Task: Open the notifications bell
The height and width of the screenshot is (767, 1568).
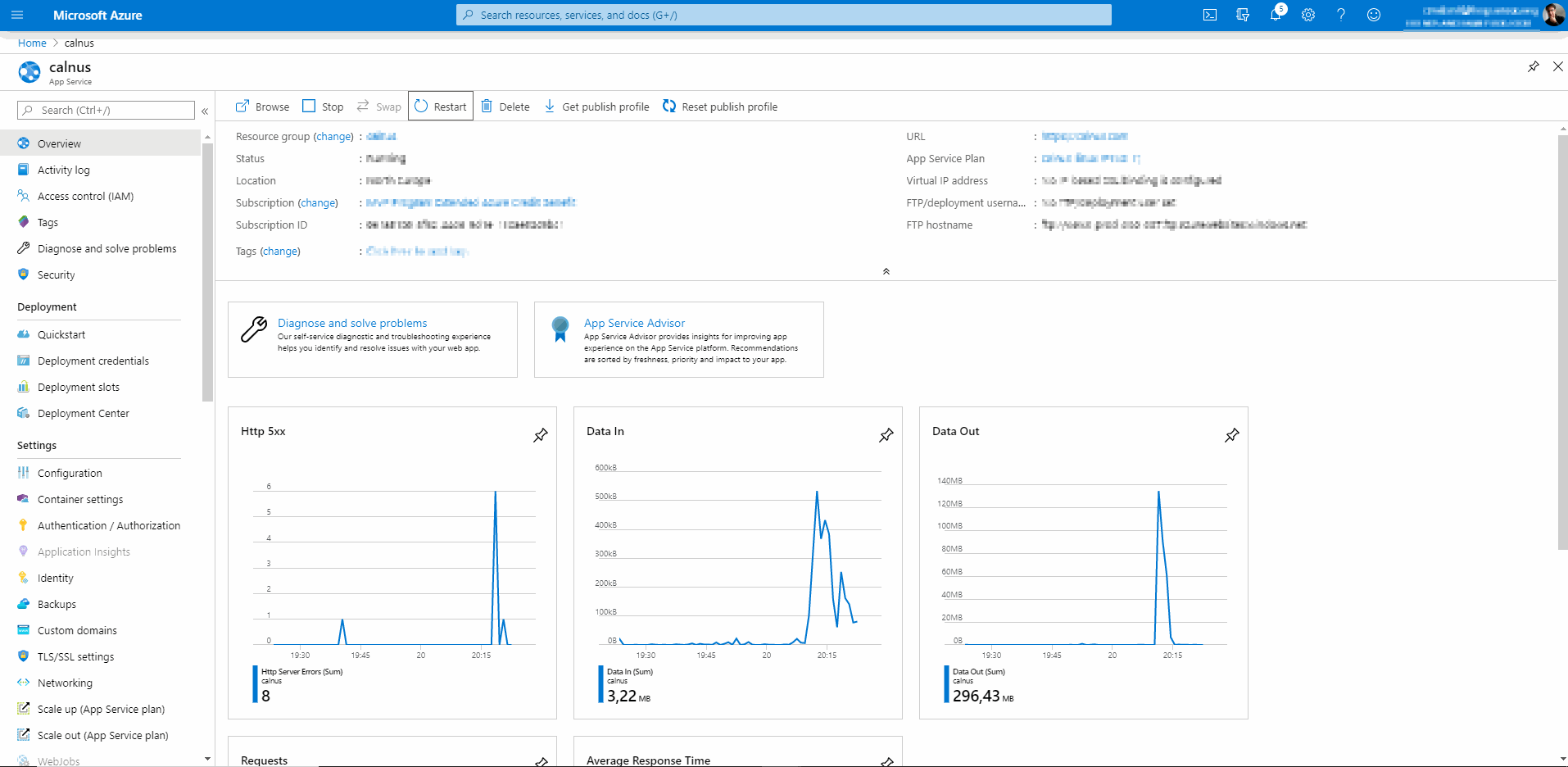Action: (1276, 15)
